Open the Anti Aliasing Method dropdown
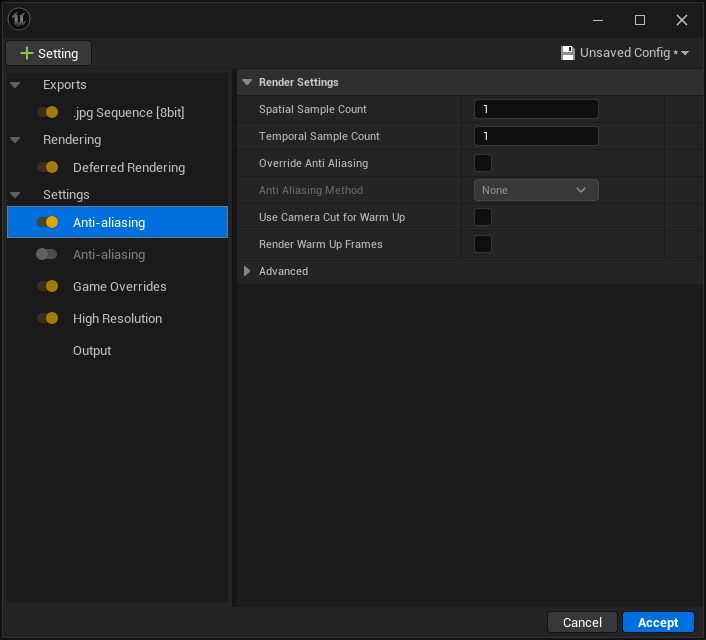Image resolution: width=706 pixels, height=640 pixels. [536, 190]
